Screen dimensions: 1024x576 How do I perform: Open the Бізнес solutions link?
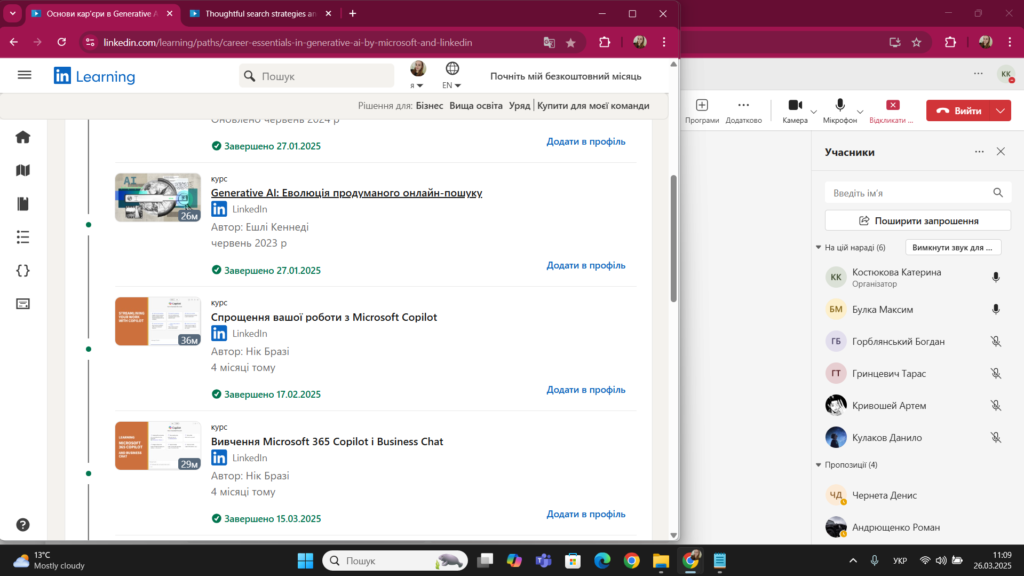[x=429, y=105]
